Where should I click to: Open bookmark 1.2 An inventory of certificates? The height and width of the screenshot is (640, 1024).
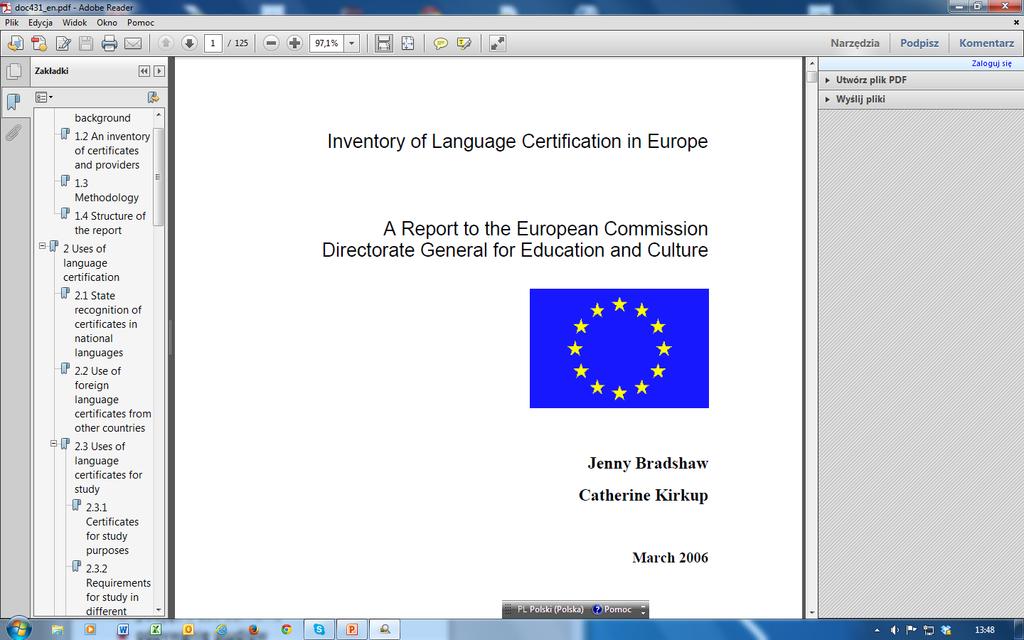point(112,150)
